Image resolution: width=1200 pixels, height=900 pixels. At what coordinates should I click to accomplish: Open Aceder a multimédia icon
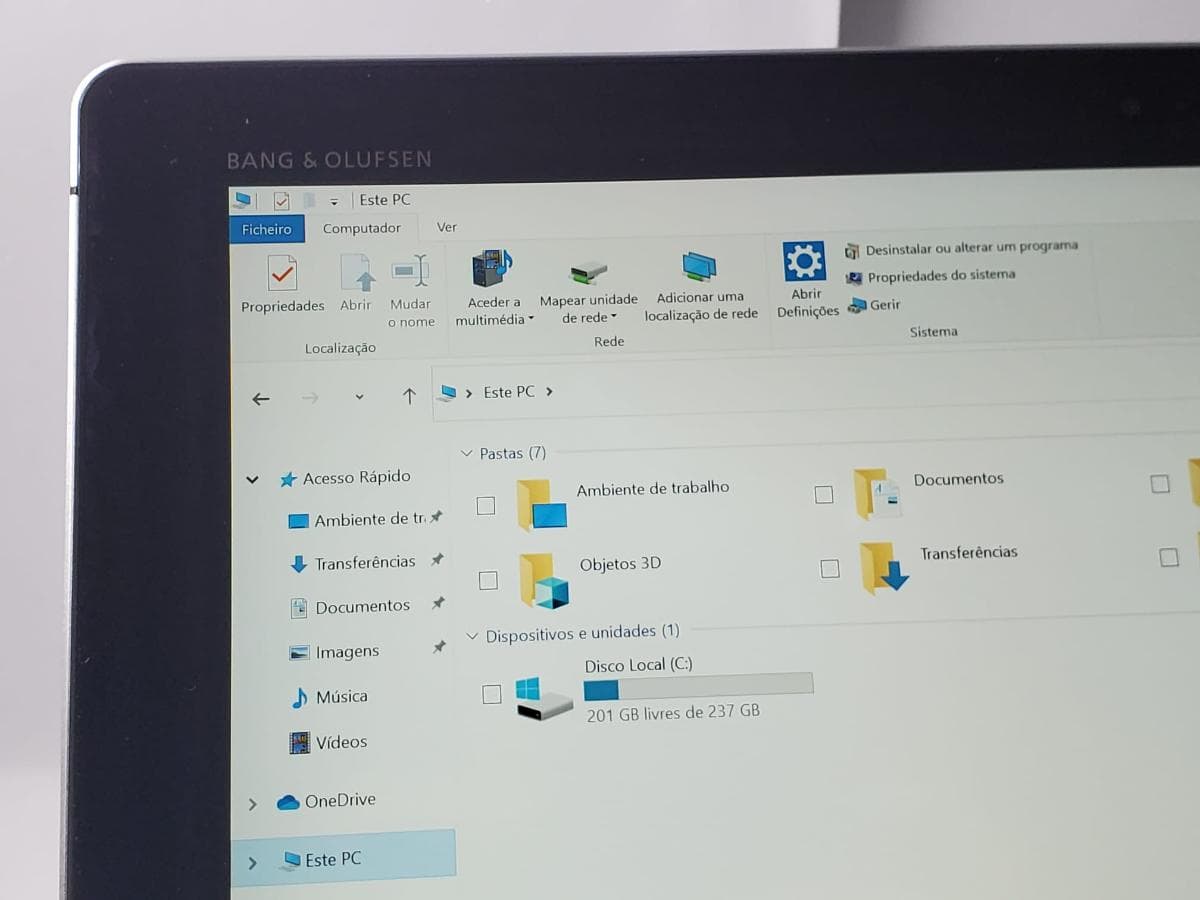point(492,268)
